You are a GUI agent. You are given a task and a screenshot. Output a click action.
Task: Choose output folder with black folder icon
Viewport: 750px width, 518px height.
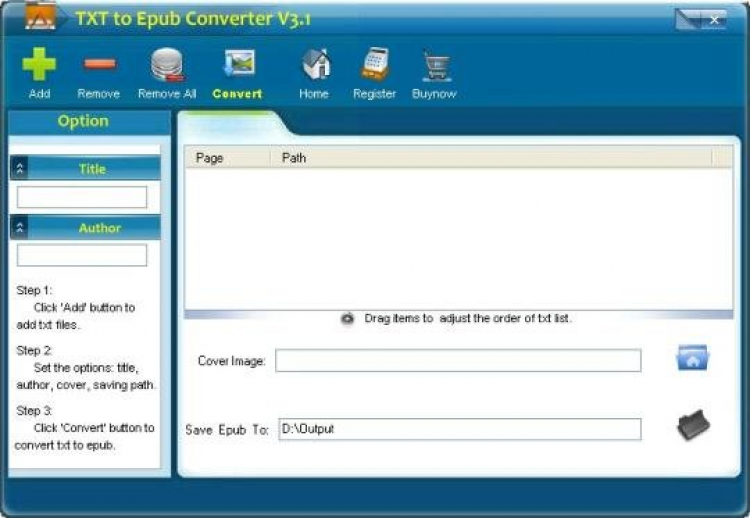(694, 425)
